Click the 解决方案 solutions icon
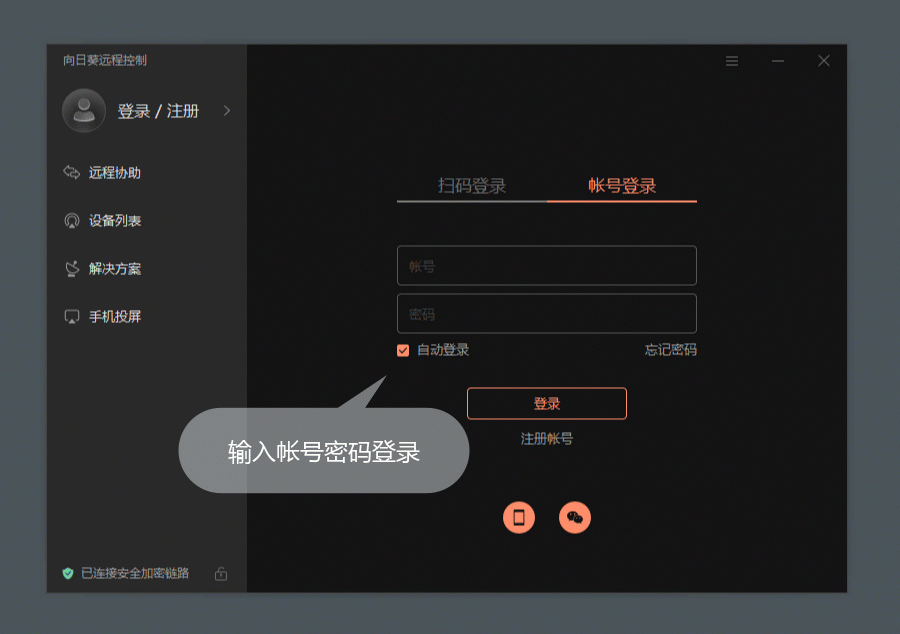The width and height of the screenshot is (900, 634). (71, 269)
